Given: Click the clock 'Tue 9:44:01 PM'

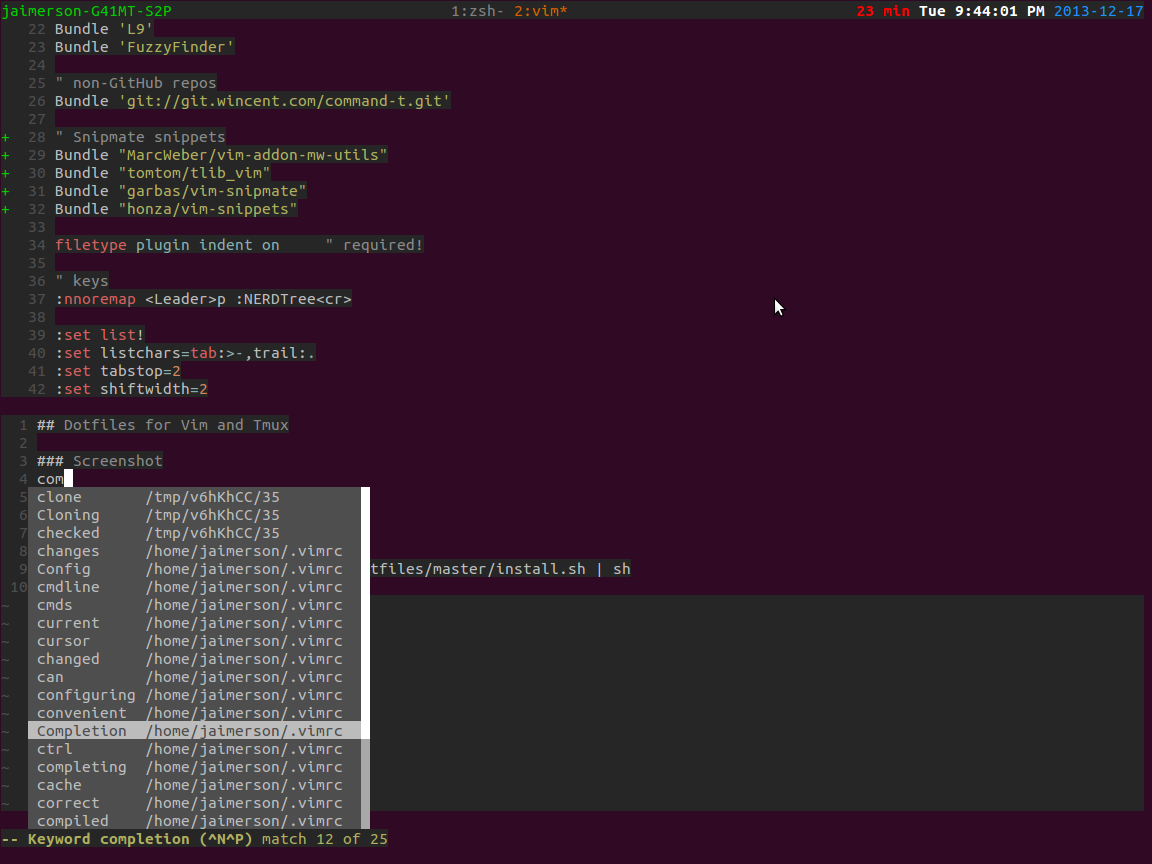Looking at the screenshot, I should tap(982, 11).
